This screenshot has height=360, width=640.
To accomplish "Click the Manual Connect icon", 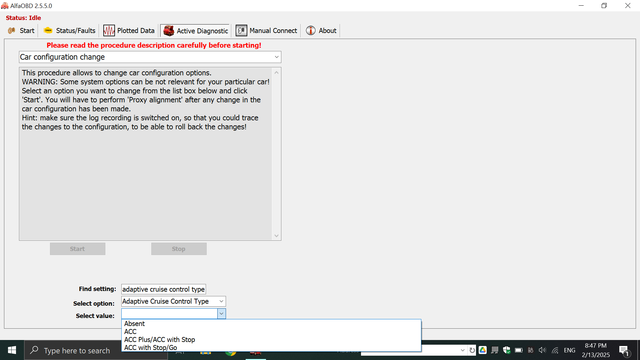I will click(x=241, y=31).
